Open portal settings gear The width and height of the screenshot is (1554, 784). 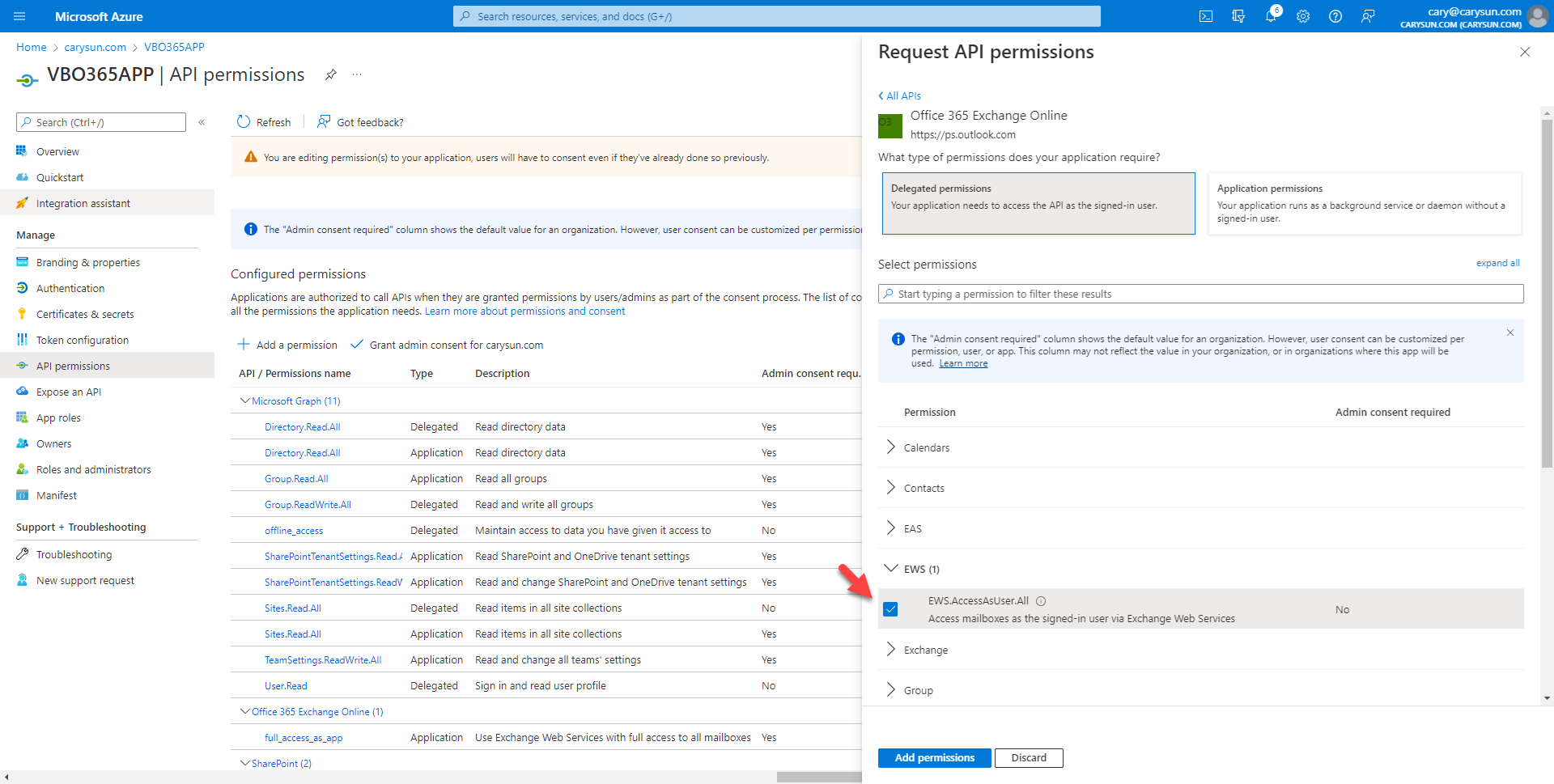[1303, 16]
